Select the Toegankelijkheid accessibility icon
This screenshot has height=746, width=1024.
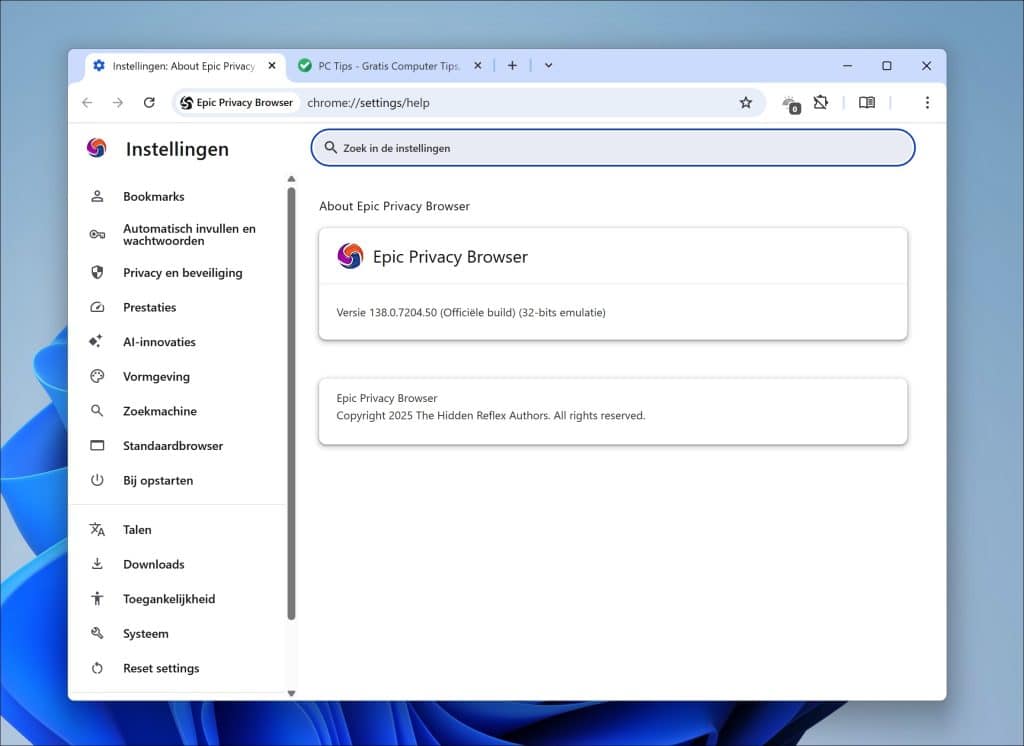coord(97,598)
